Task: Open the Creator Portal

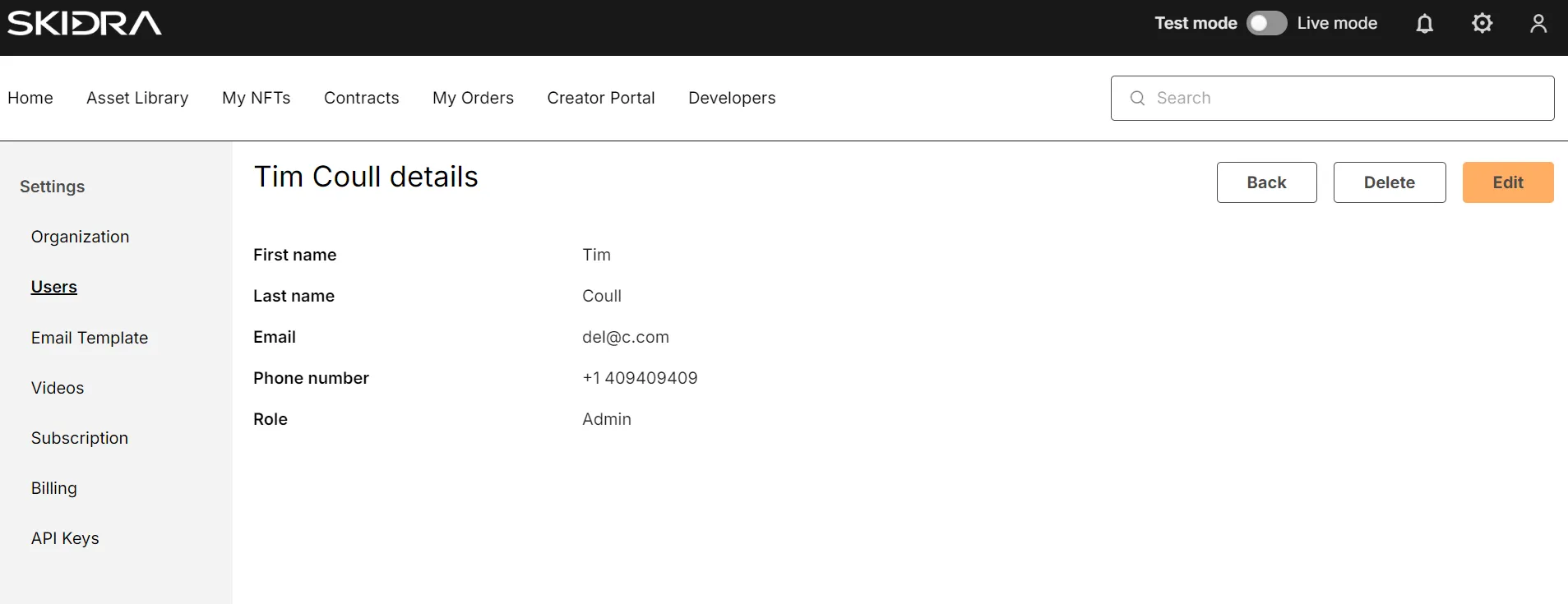Action: pyautogui.click(x=601, y=98)
